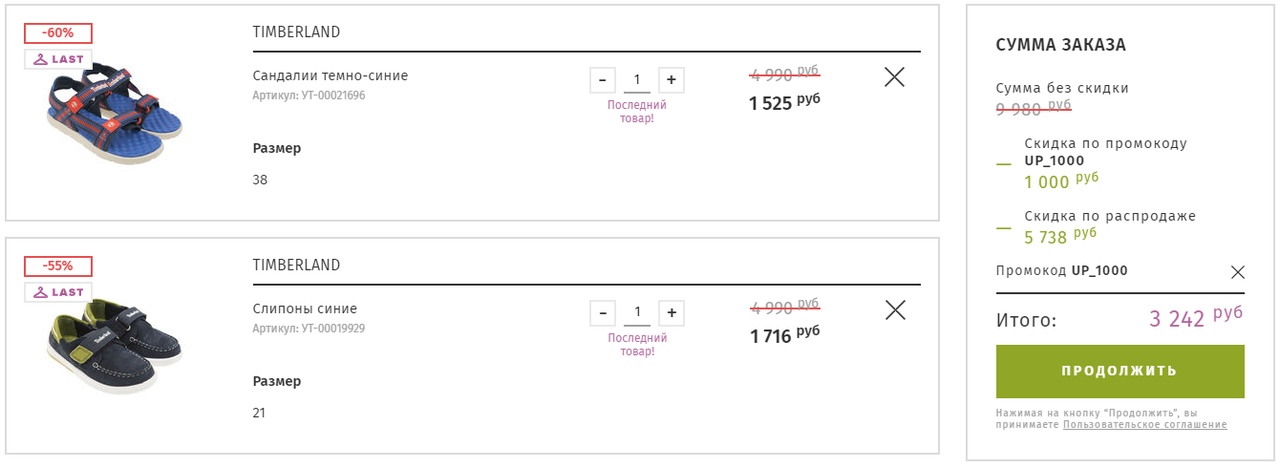This screenshot has height=468, width=1280.
Task: Decrease quantity of dark blue sandals
Action: click(603, 80)
